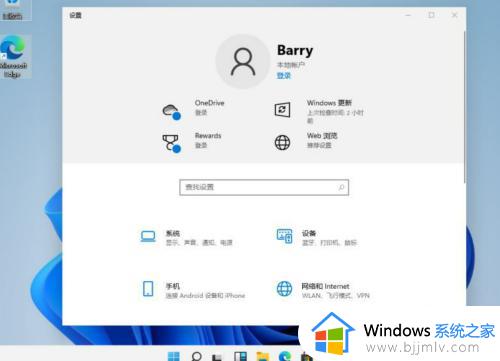Click the Settings window vertical scrollbar

click(x=464, y=107)
